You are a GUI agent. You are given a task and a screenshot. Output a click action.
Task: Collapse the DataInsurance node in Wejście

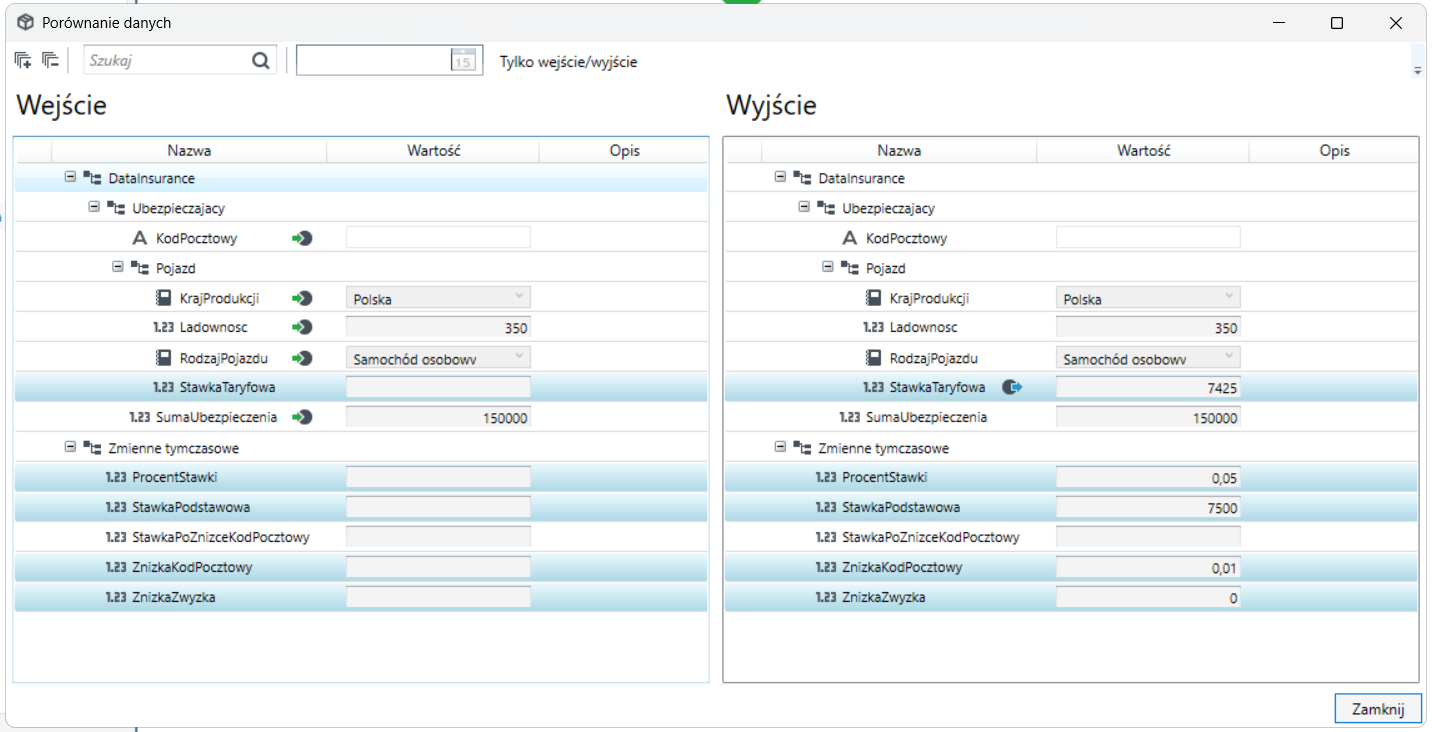(x=70, y=177)
